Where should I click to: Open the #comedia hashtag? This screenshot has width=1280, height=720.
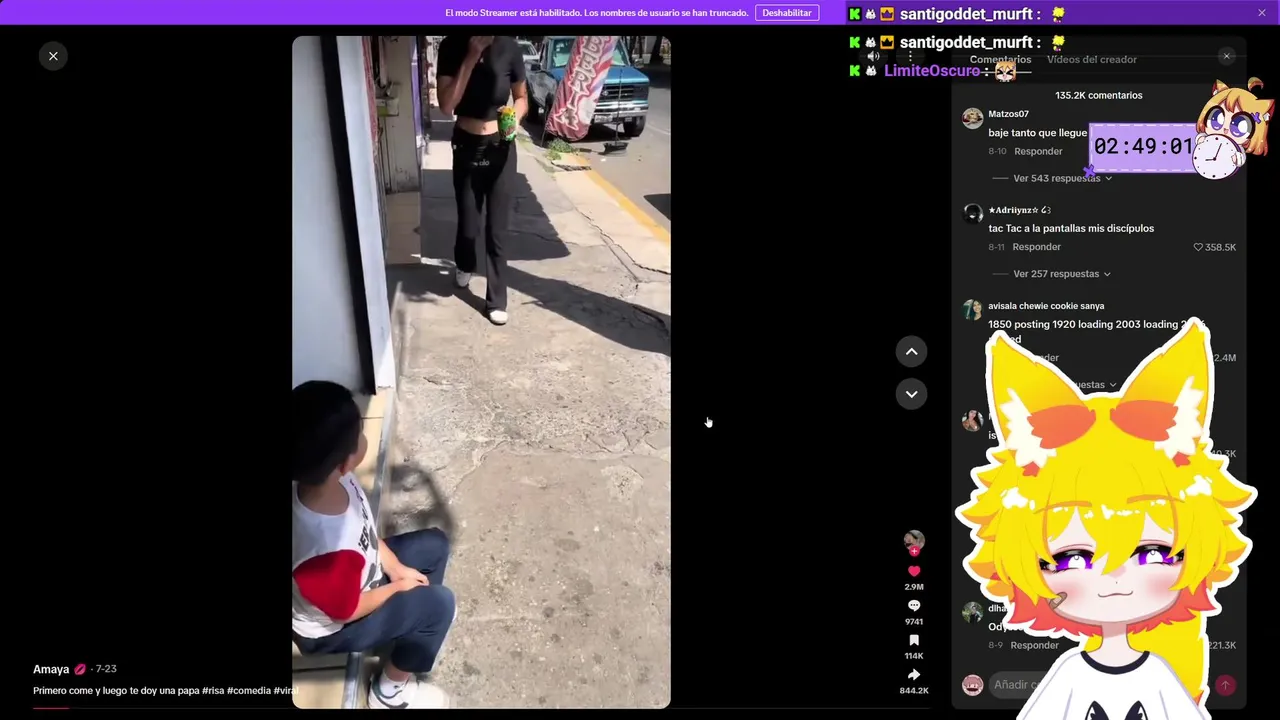pyautogui.click(x=249, y=691)
